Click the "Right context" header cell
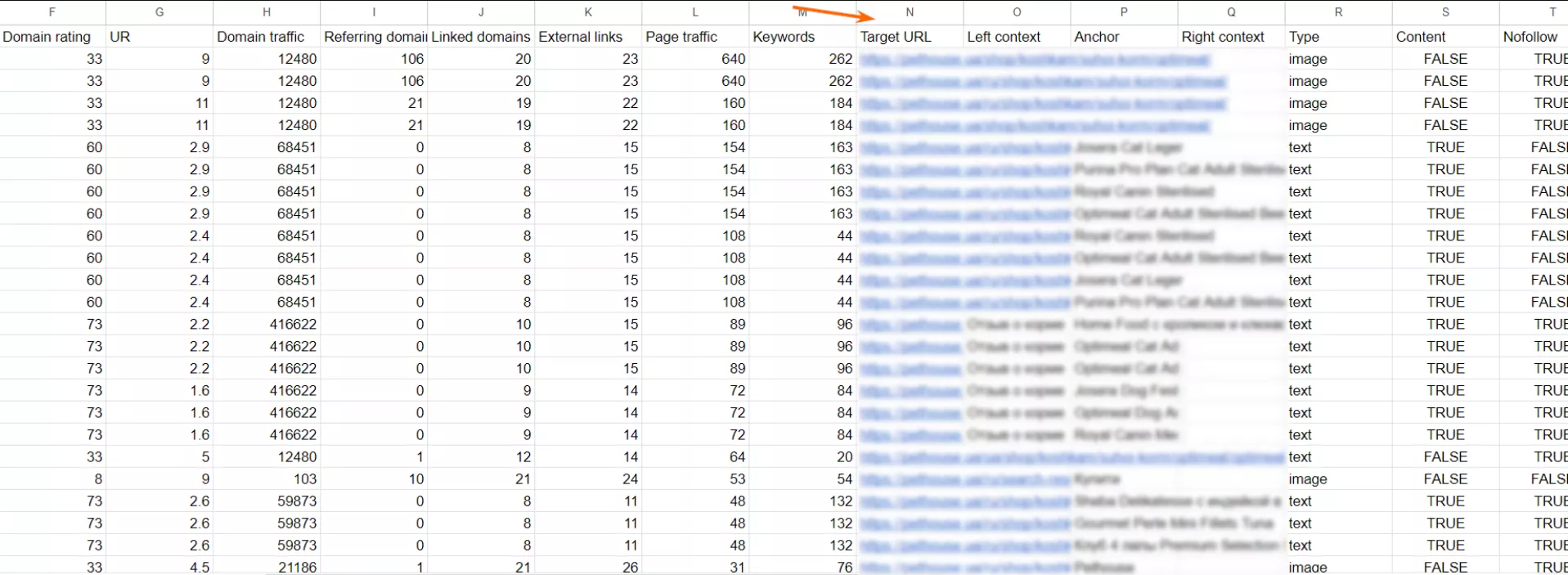The image size is (1568, 575). point(1231,37)
